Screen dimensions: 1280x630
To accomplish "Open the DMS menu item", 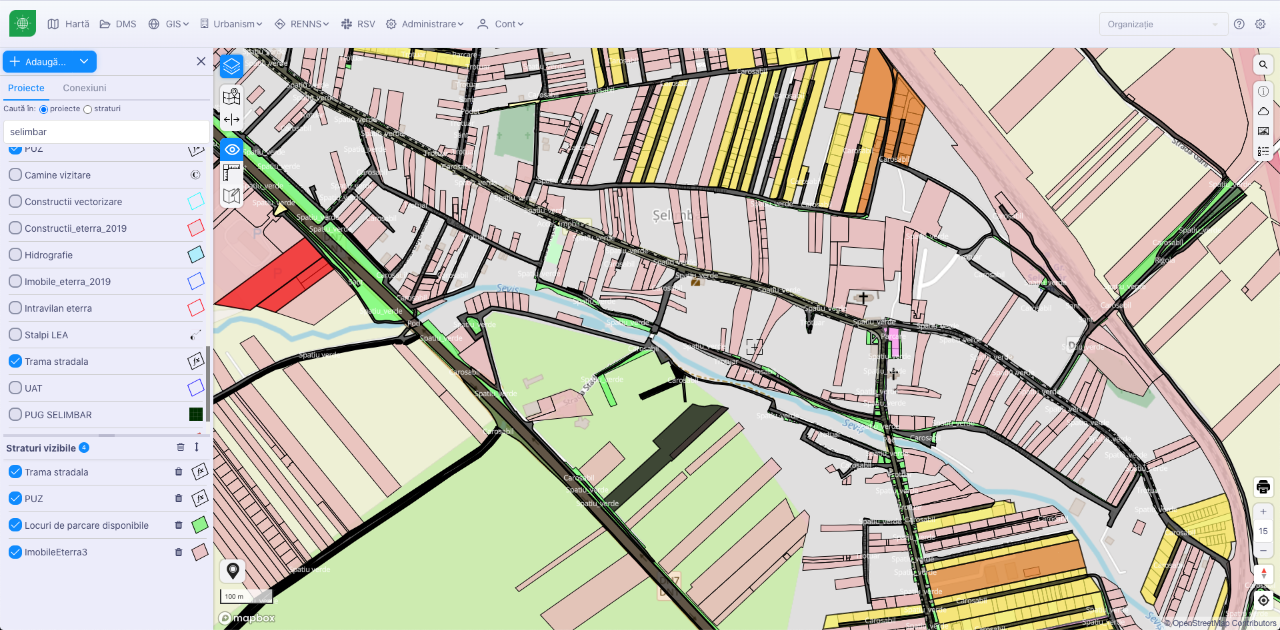I will [117, 24].
